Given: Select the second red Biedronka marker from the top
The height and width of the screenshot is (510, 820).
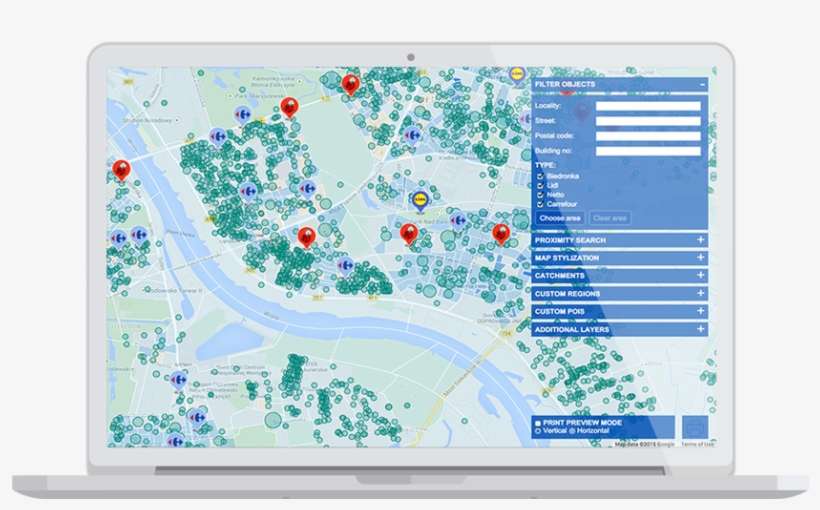Looking at the screenshot, I should (289, 108).
